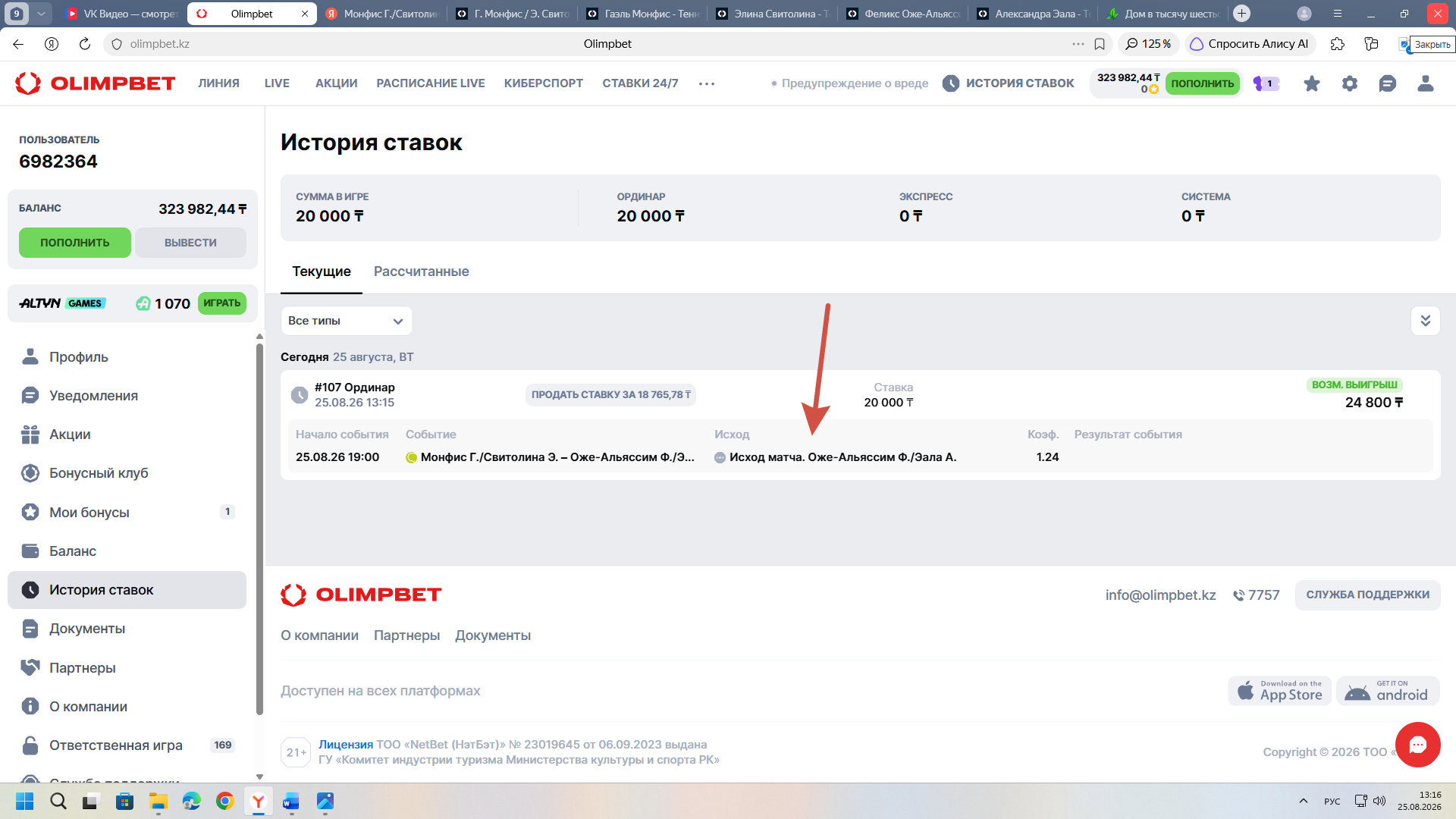
Task: Open РАСПИСАНИЕ LIVE in navigation
Action: (x=431, y=83)
